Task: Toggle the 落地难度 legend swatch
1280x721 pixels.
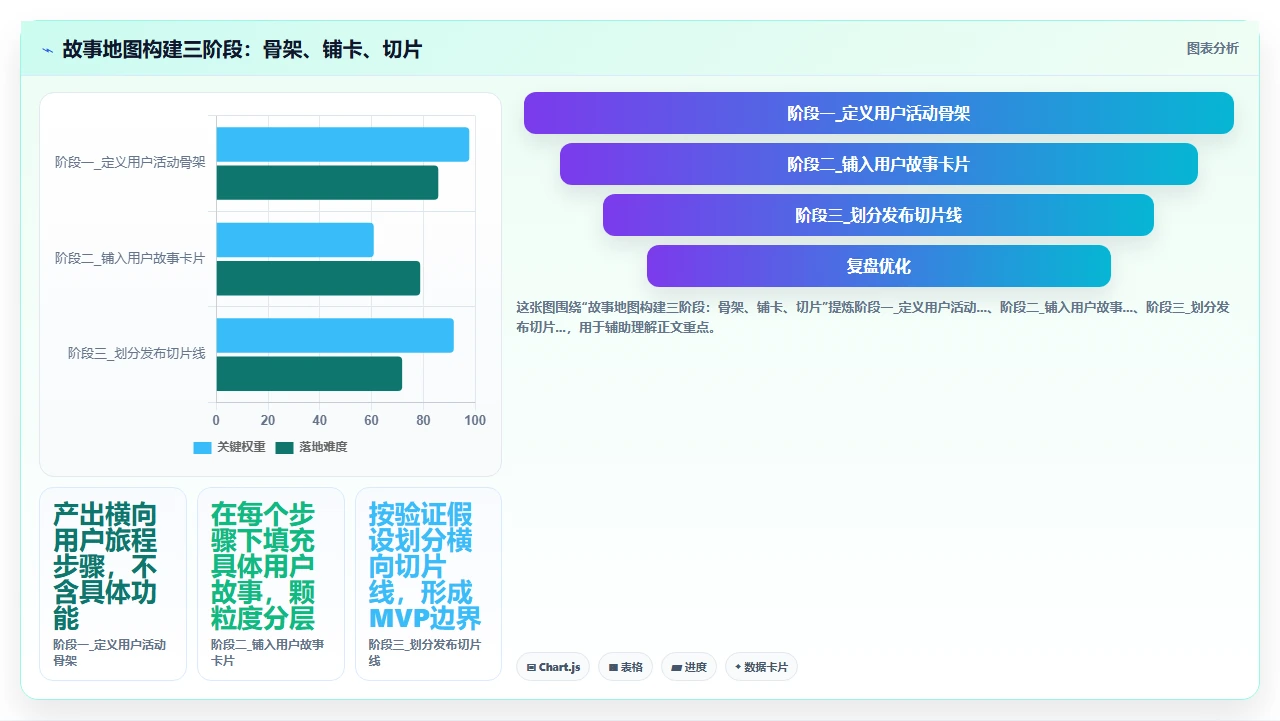Action: 285,447
